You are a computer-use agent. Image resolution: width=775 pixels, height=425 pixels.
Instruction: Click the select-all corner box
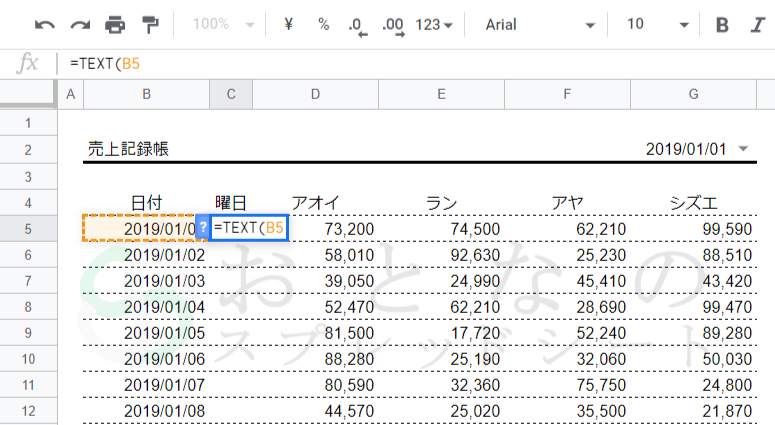(27, 93)
